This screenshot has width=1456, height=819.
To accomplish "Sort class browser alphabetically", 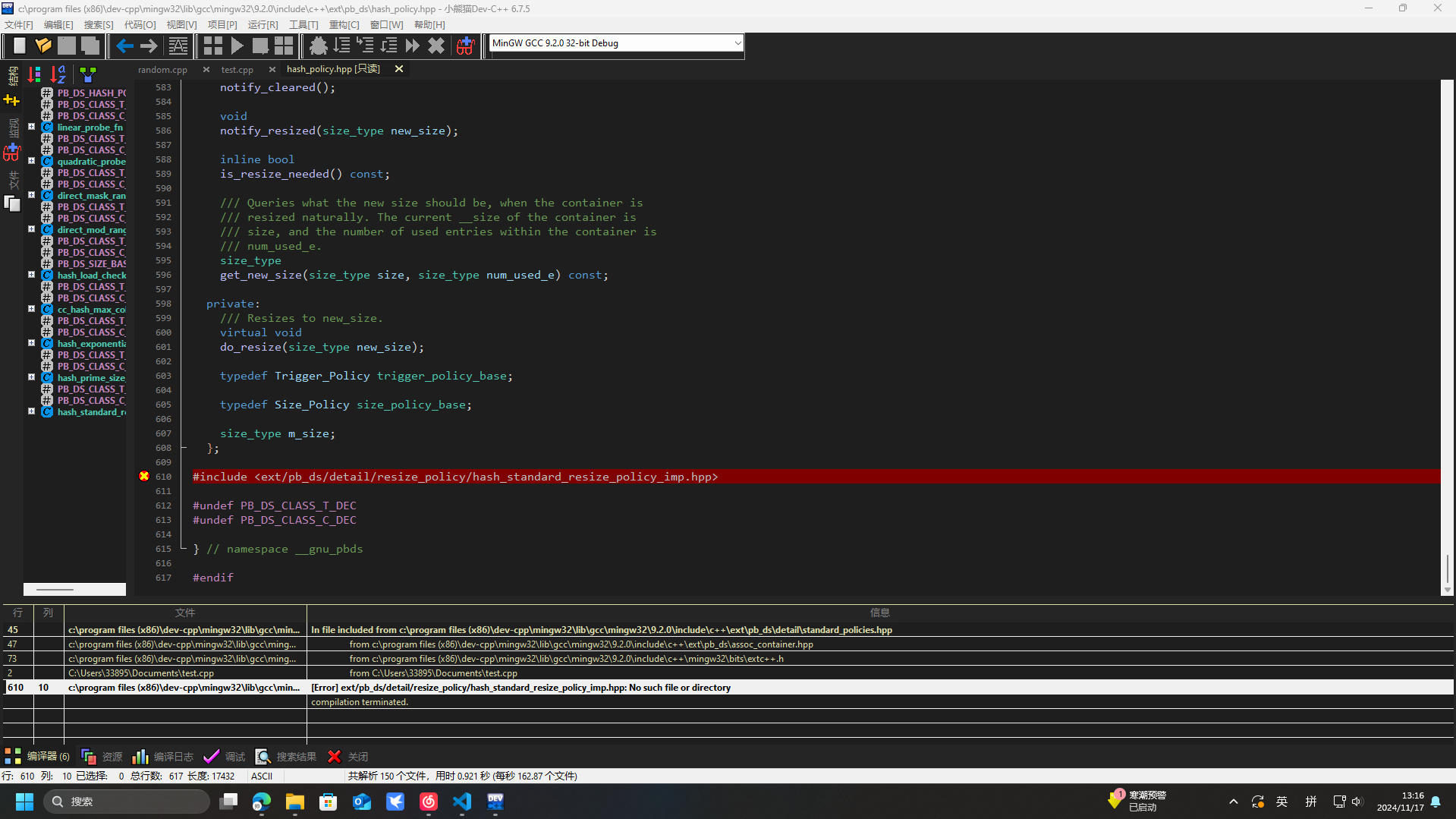I will coord(58,74).
